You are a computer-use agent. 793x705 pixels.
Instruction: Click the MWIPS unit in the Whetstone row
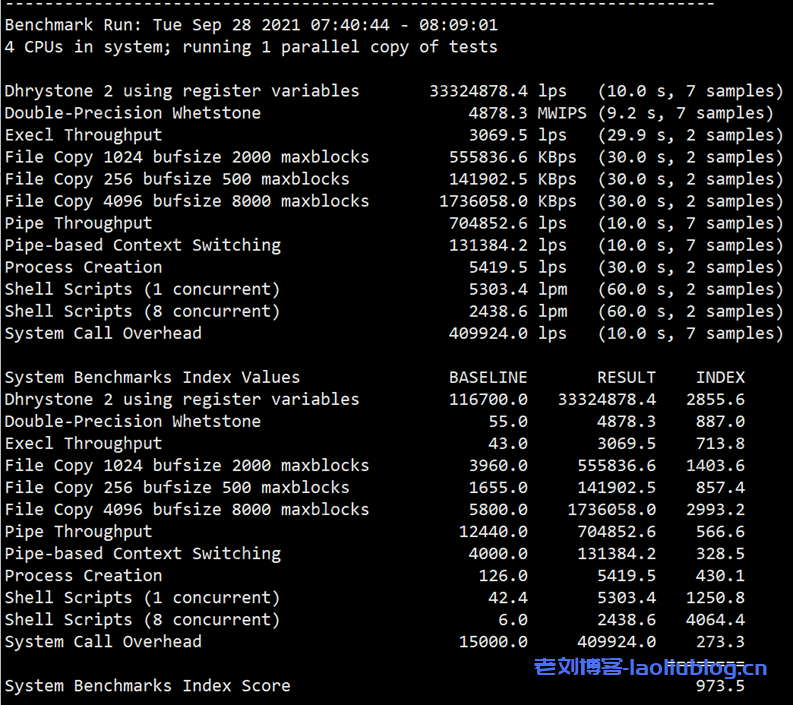coord(562,113)
